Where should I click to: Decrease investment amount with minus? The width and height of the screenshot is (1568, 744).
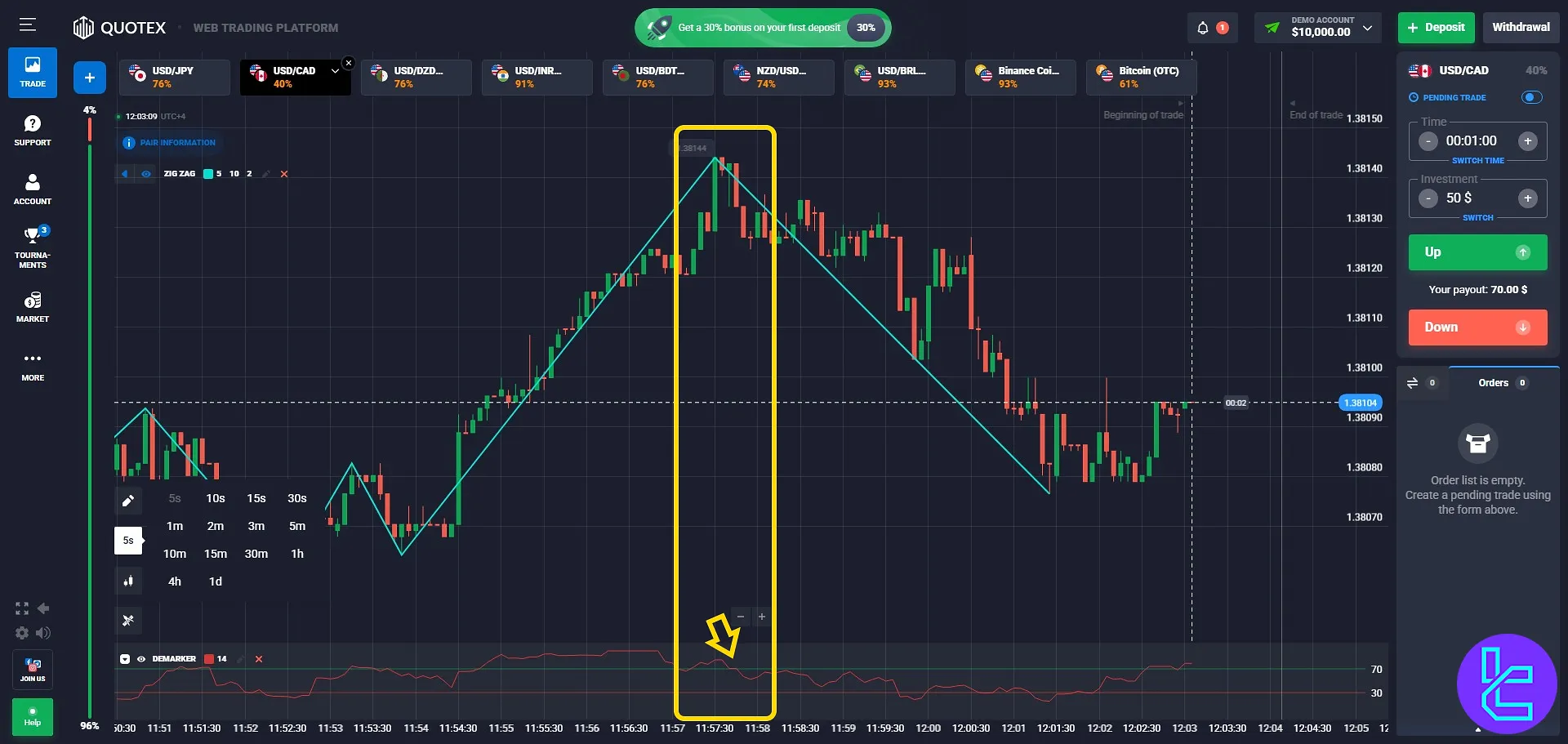[x=1428, y=198]
